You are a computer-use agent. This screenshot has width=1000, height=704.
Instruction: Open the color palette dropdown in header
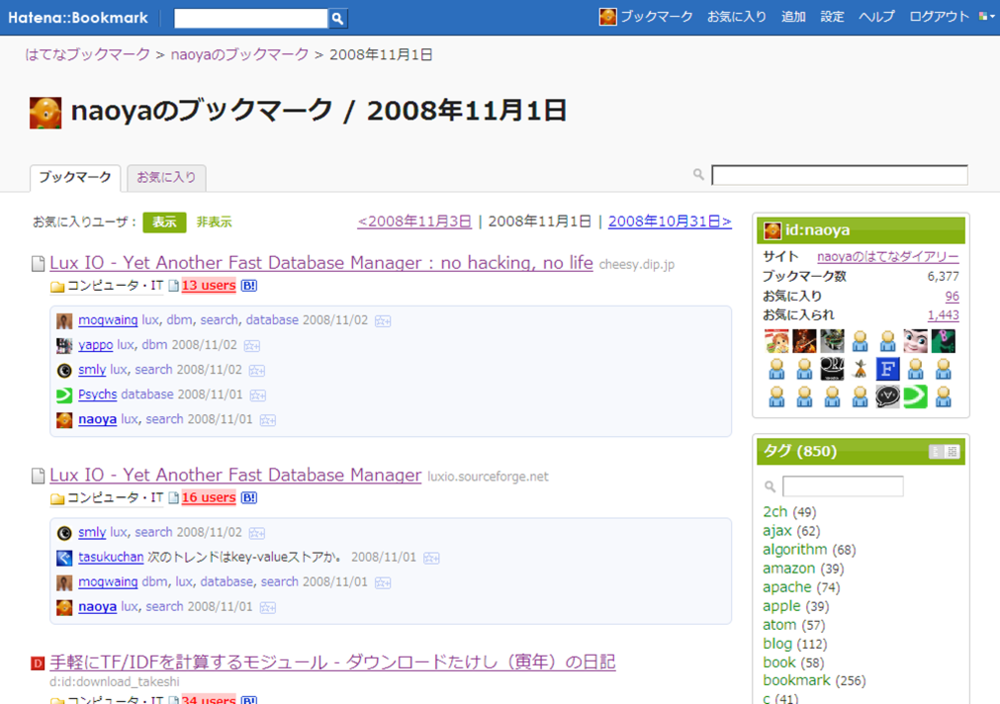coord(987,17)
